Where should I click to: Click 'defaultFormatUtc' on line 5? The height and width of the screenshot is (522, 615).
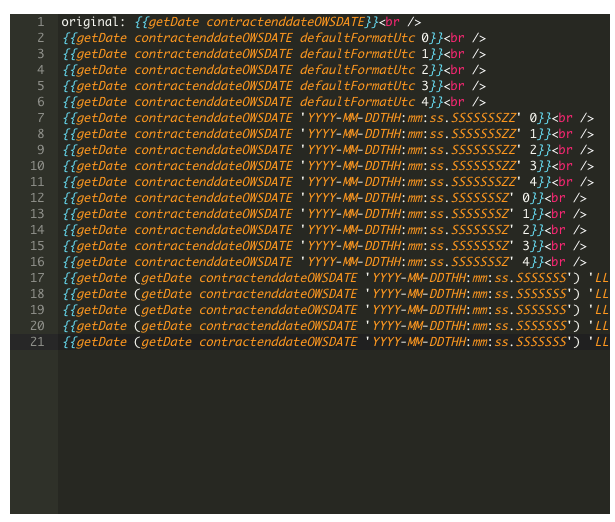pos(357,86)
